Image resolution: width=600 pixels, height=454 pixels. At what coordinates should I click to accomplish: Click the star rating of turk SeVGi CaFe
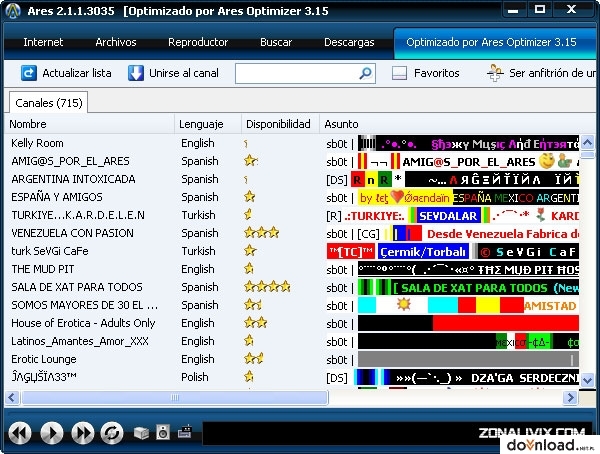(250, 251)
